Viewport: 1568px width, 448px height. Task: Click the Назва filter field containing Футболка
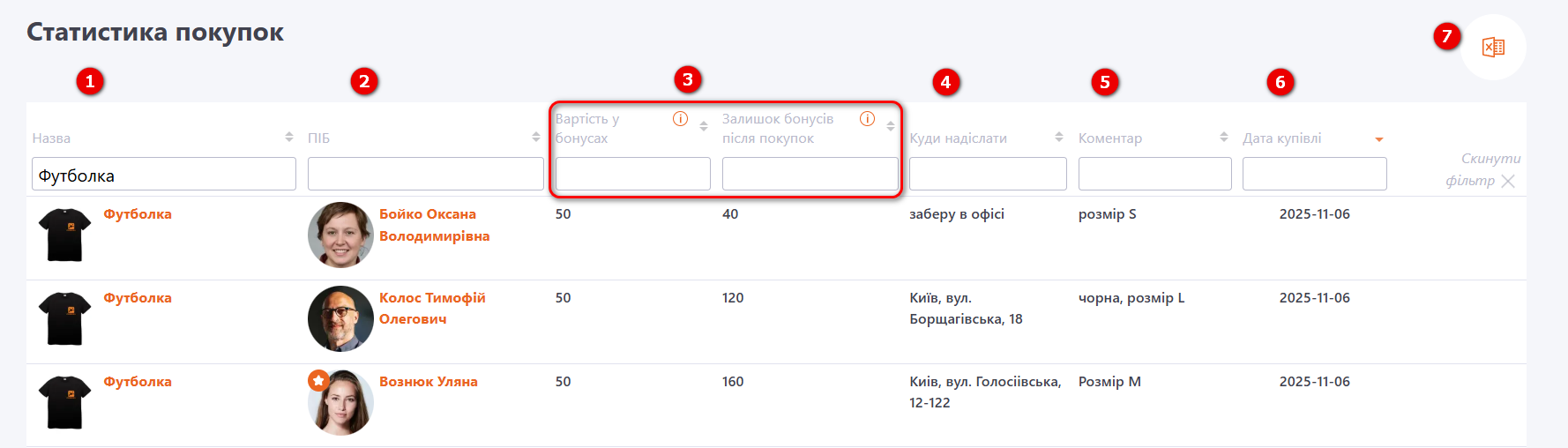click(x=164, y=175)
